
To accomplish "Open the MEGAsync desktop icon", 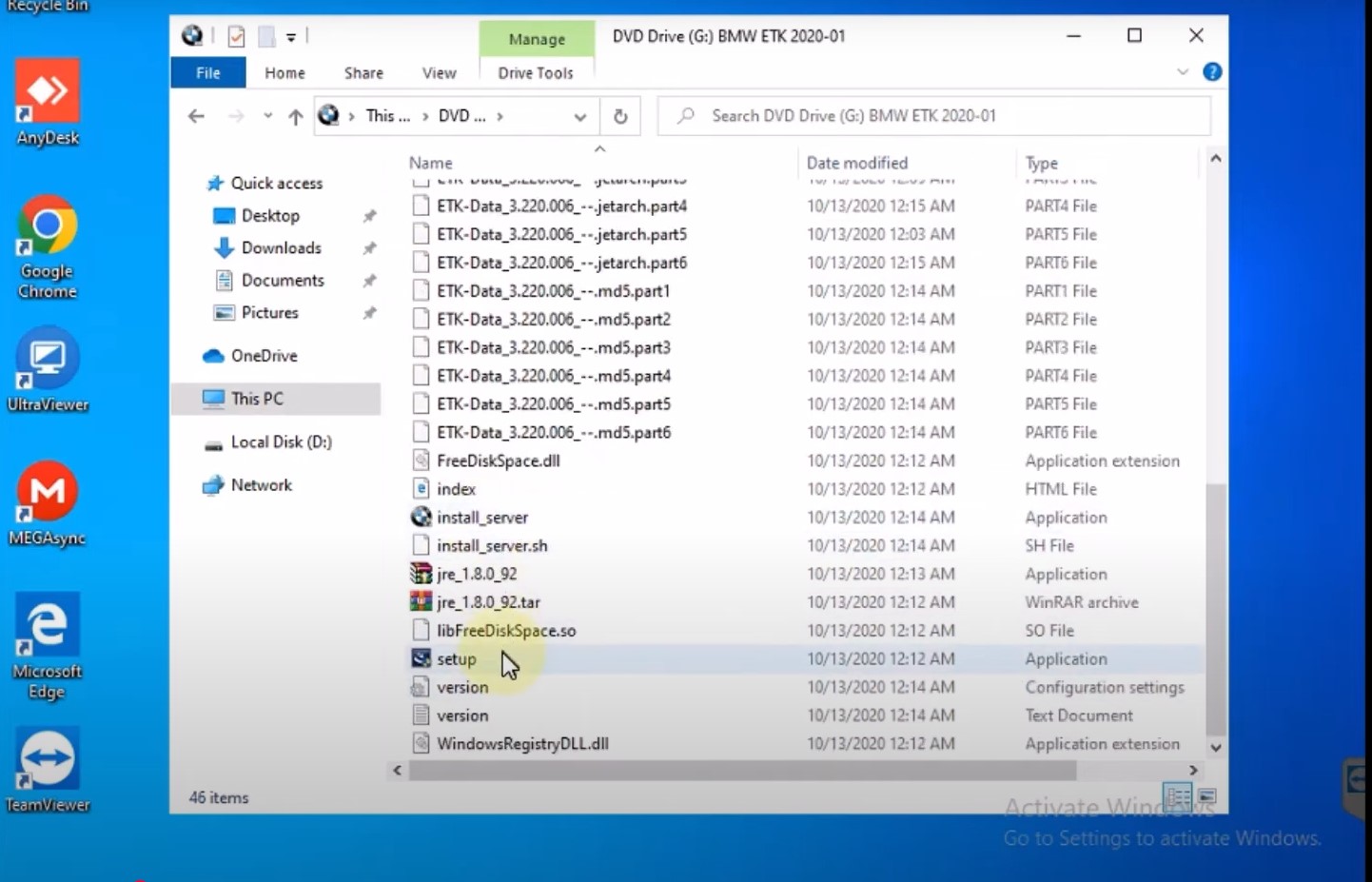I will click(48, 493).
